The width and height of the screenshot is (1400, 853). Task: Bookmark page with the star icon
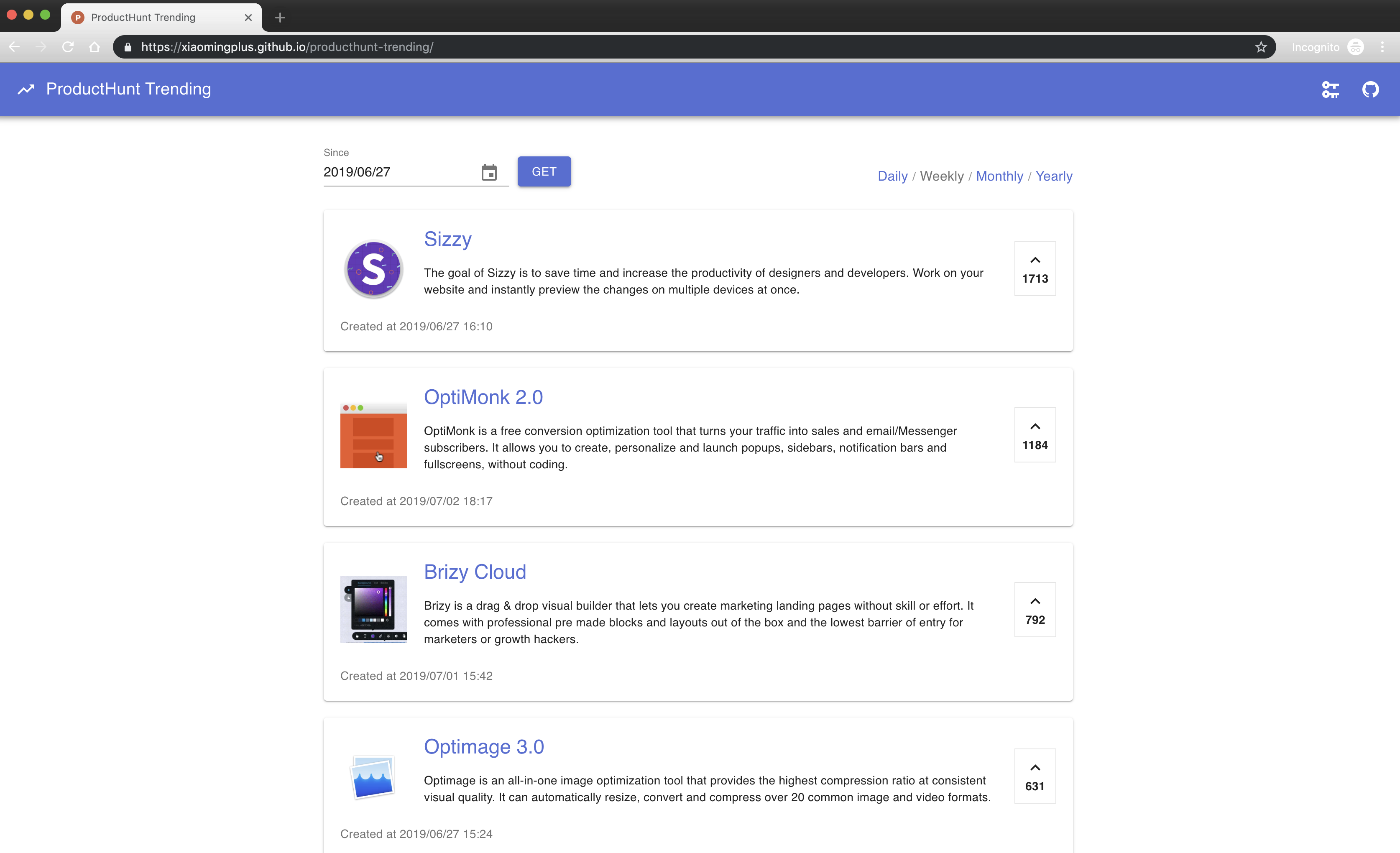[x=1261, y=47]
